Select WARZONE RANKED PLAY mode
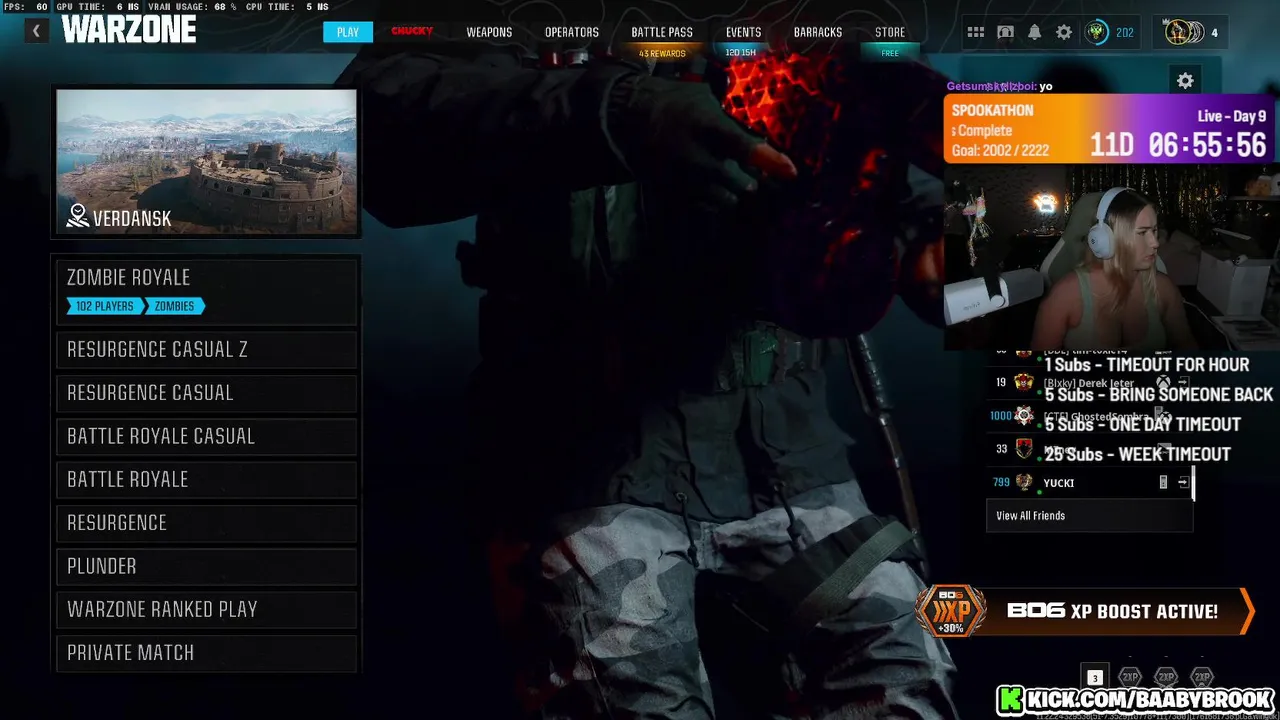The height and width of the screenshot is (720, 1280). pyautogui.click(x=207, y=609)
